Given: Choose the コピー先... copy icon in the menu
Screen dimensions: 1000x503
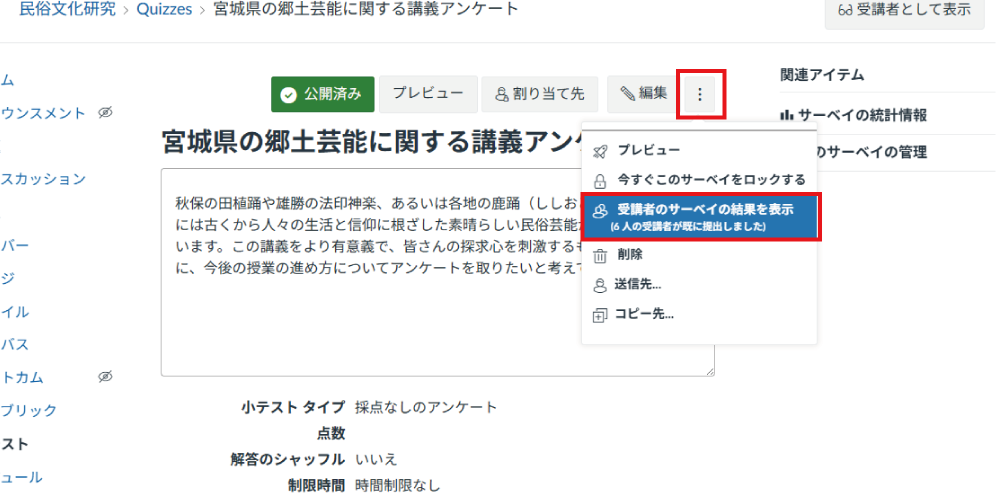Looking at the screenshot, I should [x=600, y=315].
